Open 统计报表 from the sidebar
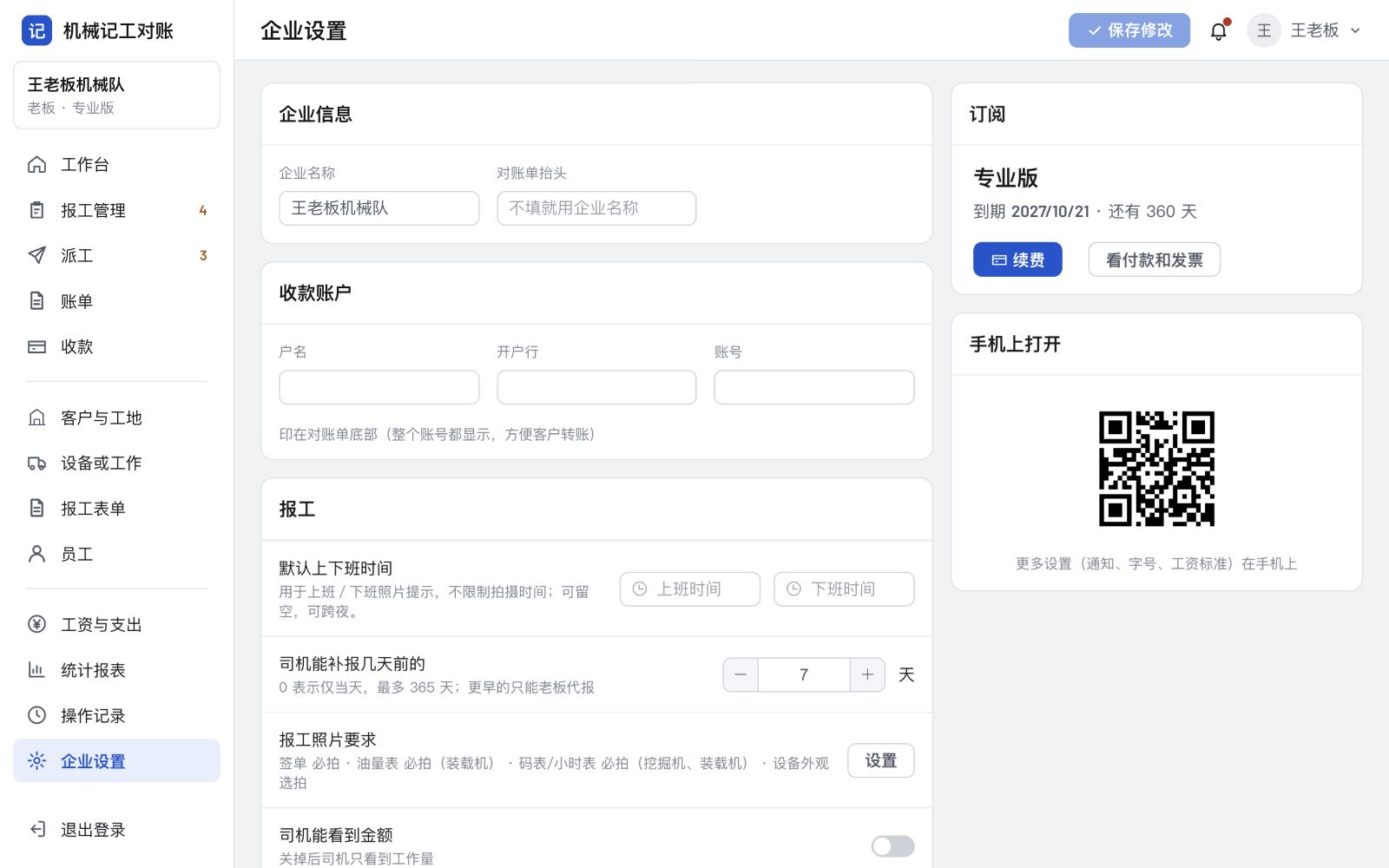 [x=116, y=670]
